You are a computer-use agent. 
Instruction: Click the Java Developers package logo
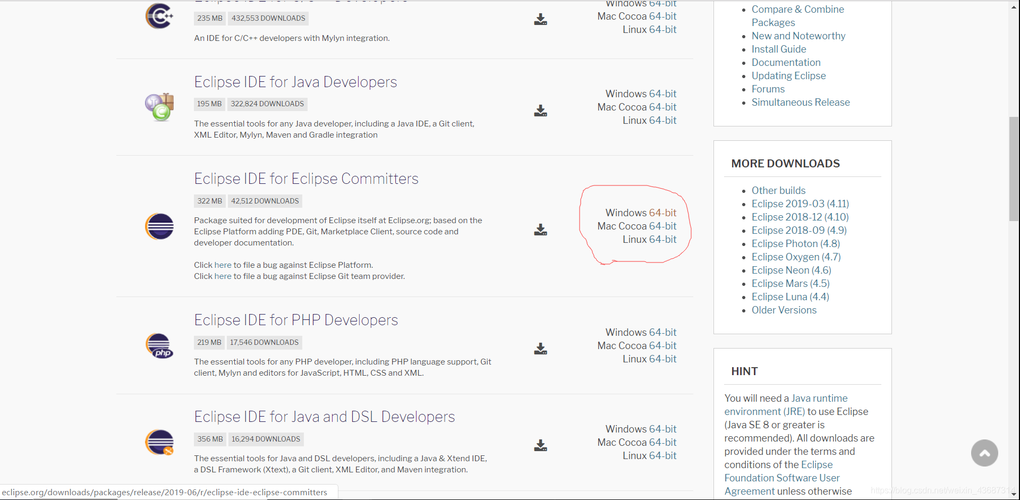coord(159,107)
